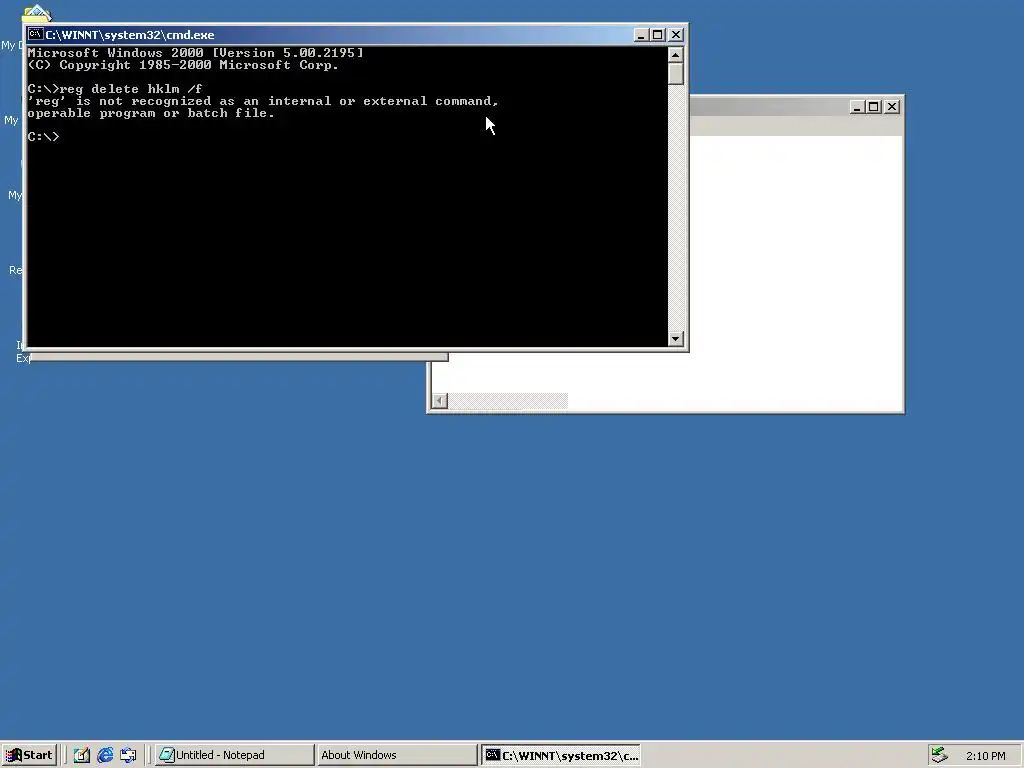The image size is (1024, 768).
Task: Click the Show Desktop quick launch icon
Action: 81,755
